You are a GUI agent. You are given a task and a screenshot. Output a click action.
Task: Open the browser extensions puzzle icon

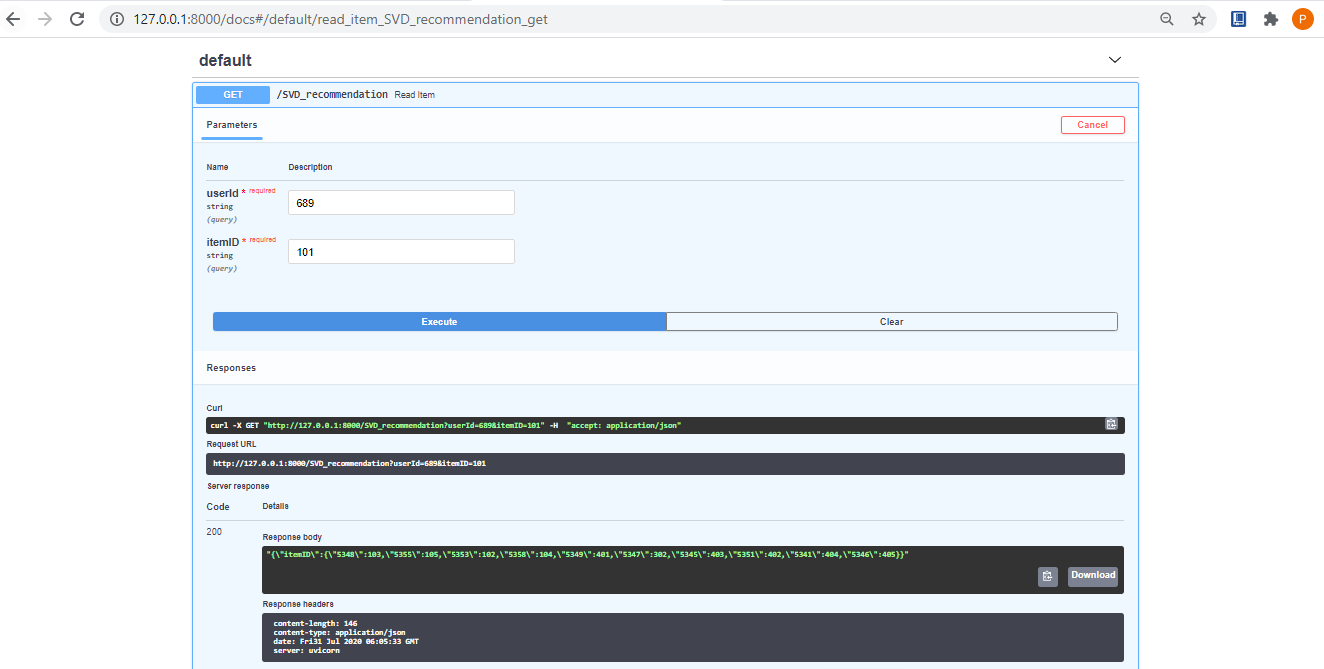(x=1270, y=18)
